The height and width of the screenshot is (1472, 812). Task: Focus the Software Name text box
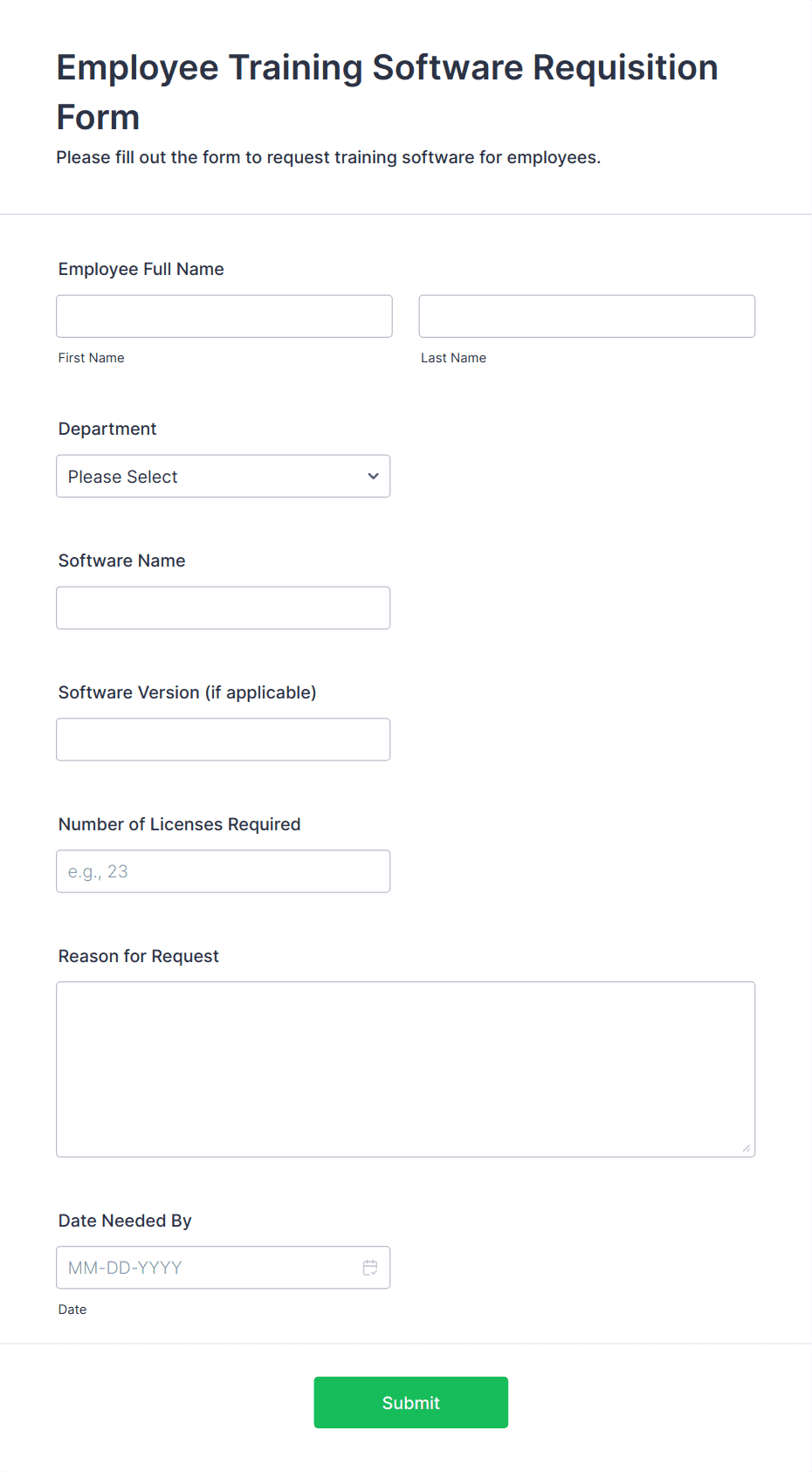tap(224, 608)
